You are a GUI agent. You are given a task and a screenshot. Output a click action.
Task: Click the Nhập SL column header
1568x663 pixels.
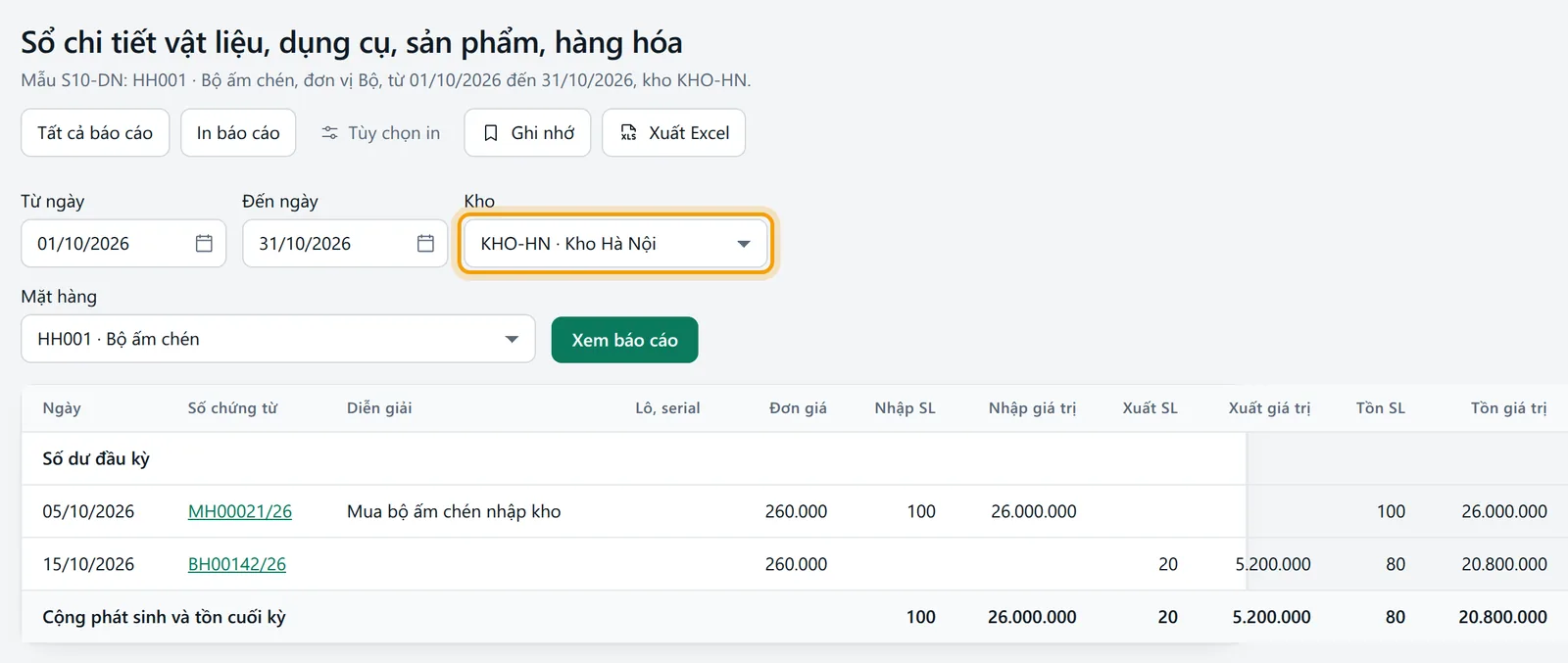coord(906,408)
